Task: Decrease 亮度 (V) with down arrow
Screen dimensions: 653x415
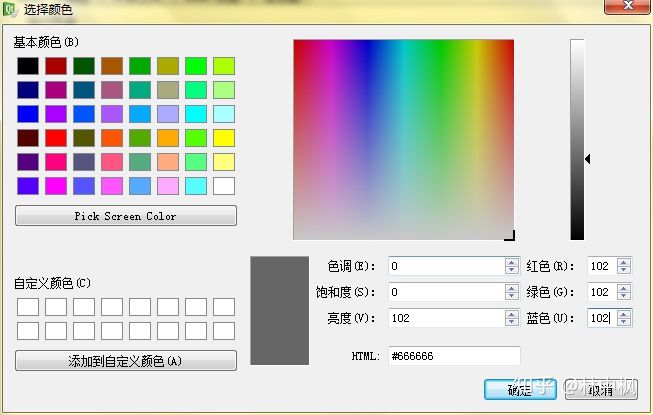Action: click(x=512, y=322)
